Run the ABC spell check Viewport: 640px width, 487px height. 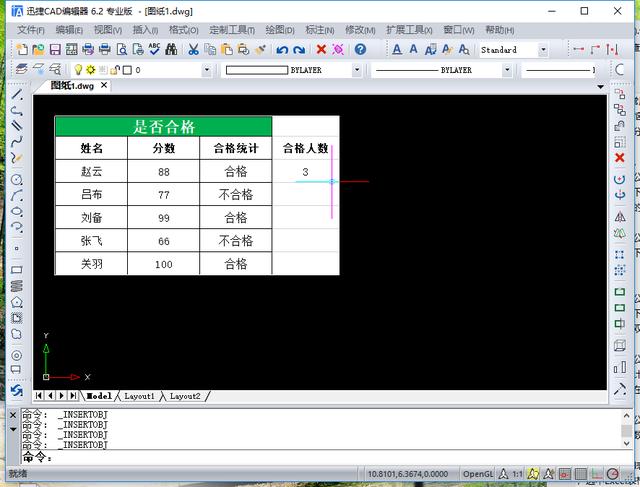pyautogui.click(x=155, y=49)
